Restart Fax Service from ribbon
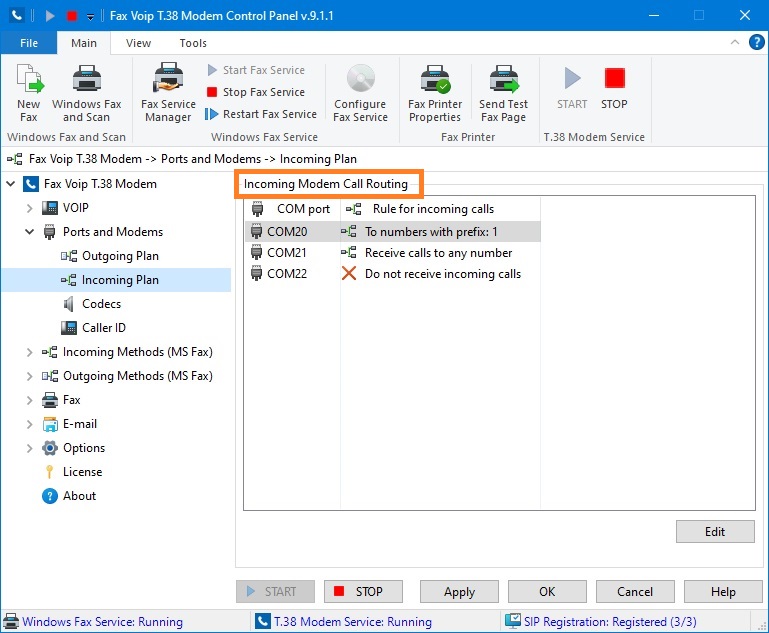 click(261, 114)
